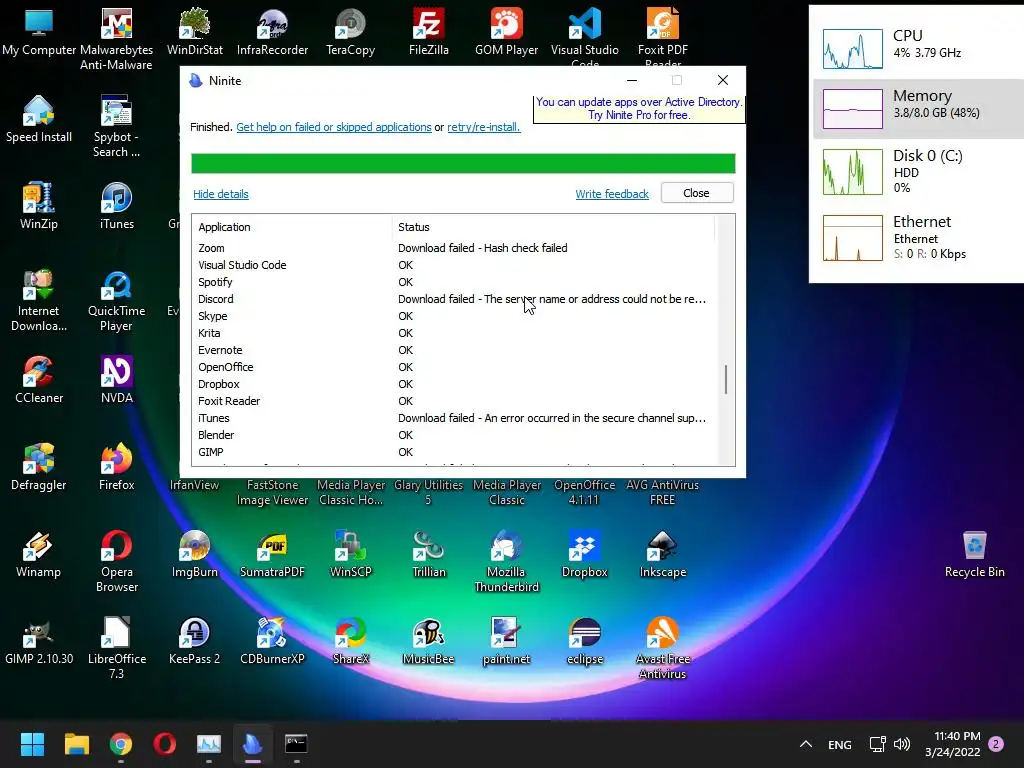Click Hide details in Ninite
1024x768 pixels.
pyautogui.click(x=221, y=194)
